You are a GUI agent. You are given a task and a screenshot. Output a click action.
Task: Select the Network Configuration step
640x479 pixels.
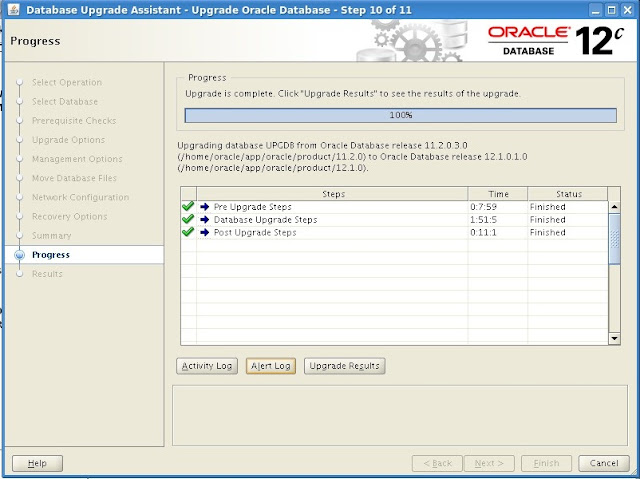pos(80,197)
